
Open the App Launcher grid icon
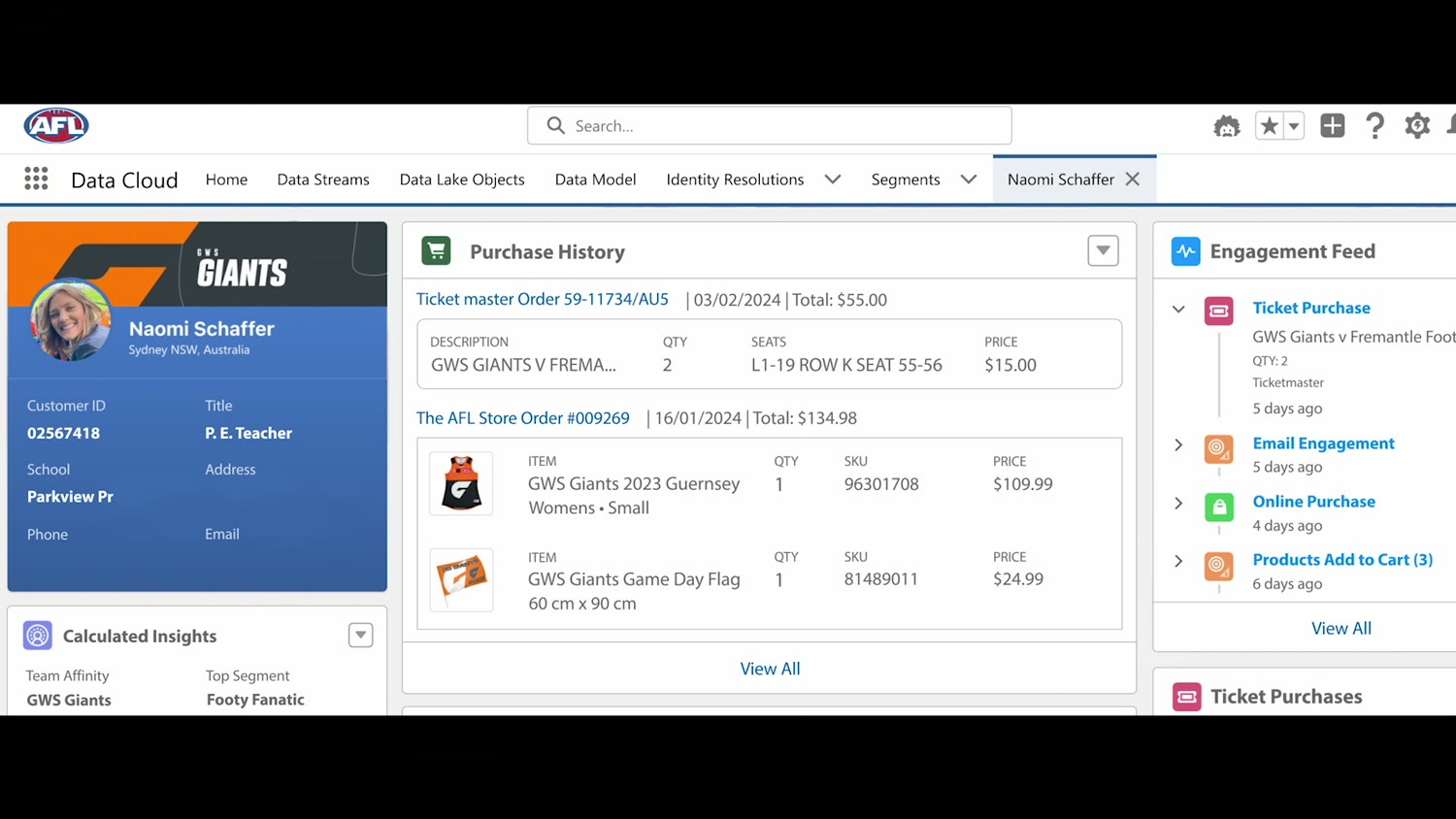click(x=36, y=179)
